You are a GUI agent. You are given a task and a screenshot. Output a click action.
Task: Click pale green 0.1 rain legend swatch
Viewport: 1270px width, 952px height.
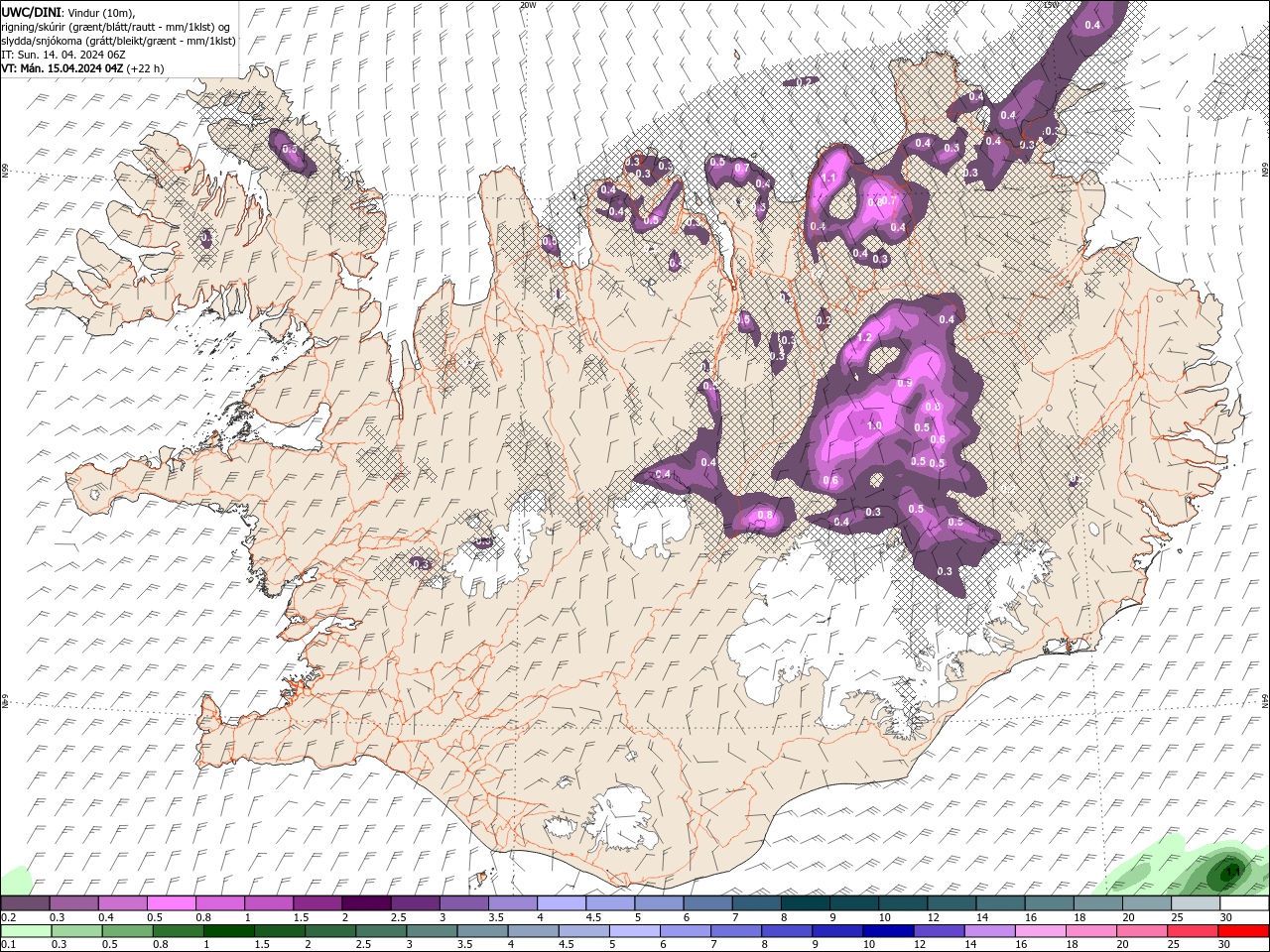coord(26,931)
